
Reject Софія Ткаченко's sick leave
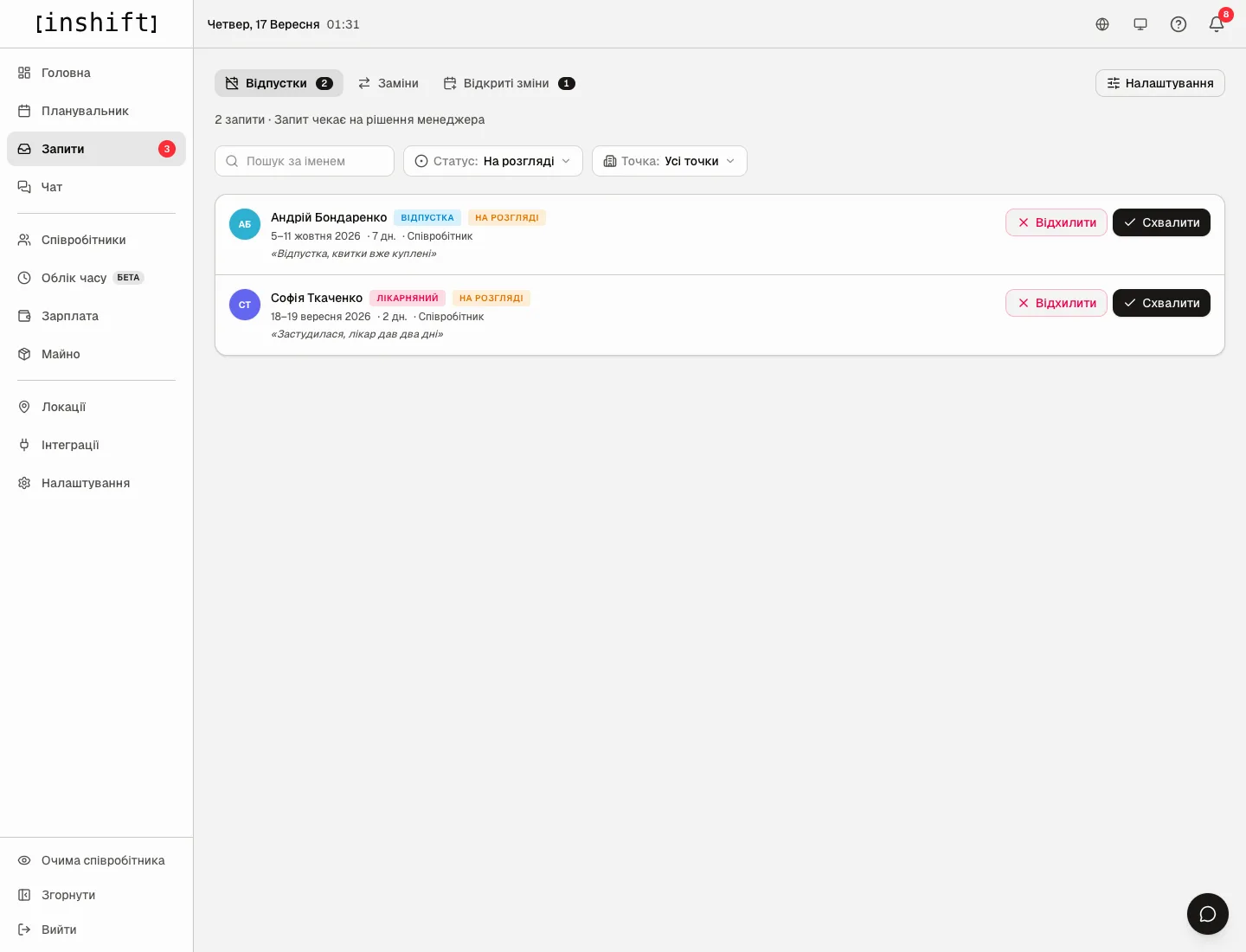pyautogui.click(x=1057, y=303)
